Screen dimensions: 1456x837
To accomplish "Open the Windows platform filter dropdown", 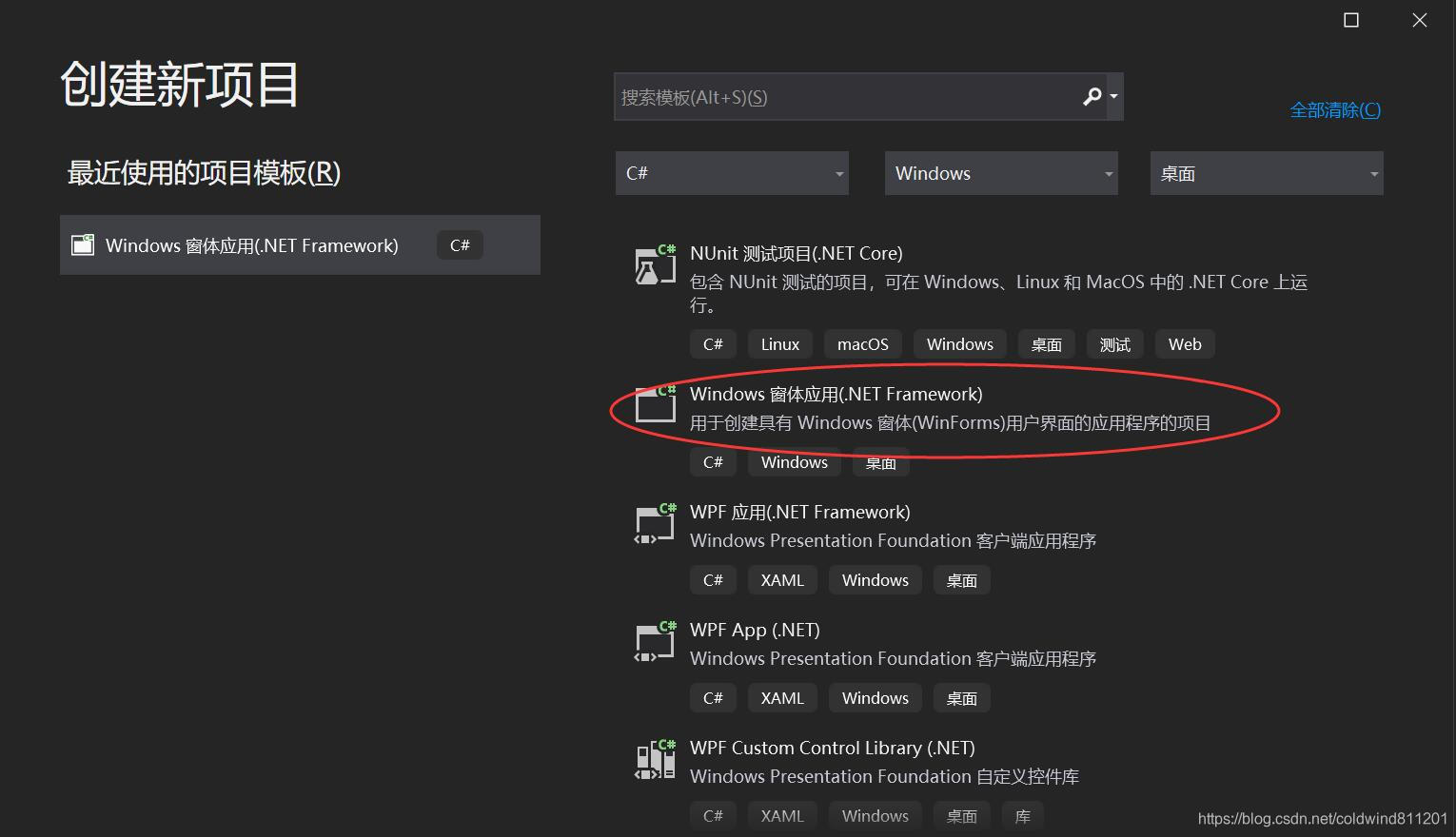I will (x=1001, y=173).
